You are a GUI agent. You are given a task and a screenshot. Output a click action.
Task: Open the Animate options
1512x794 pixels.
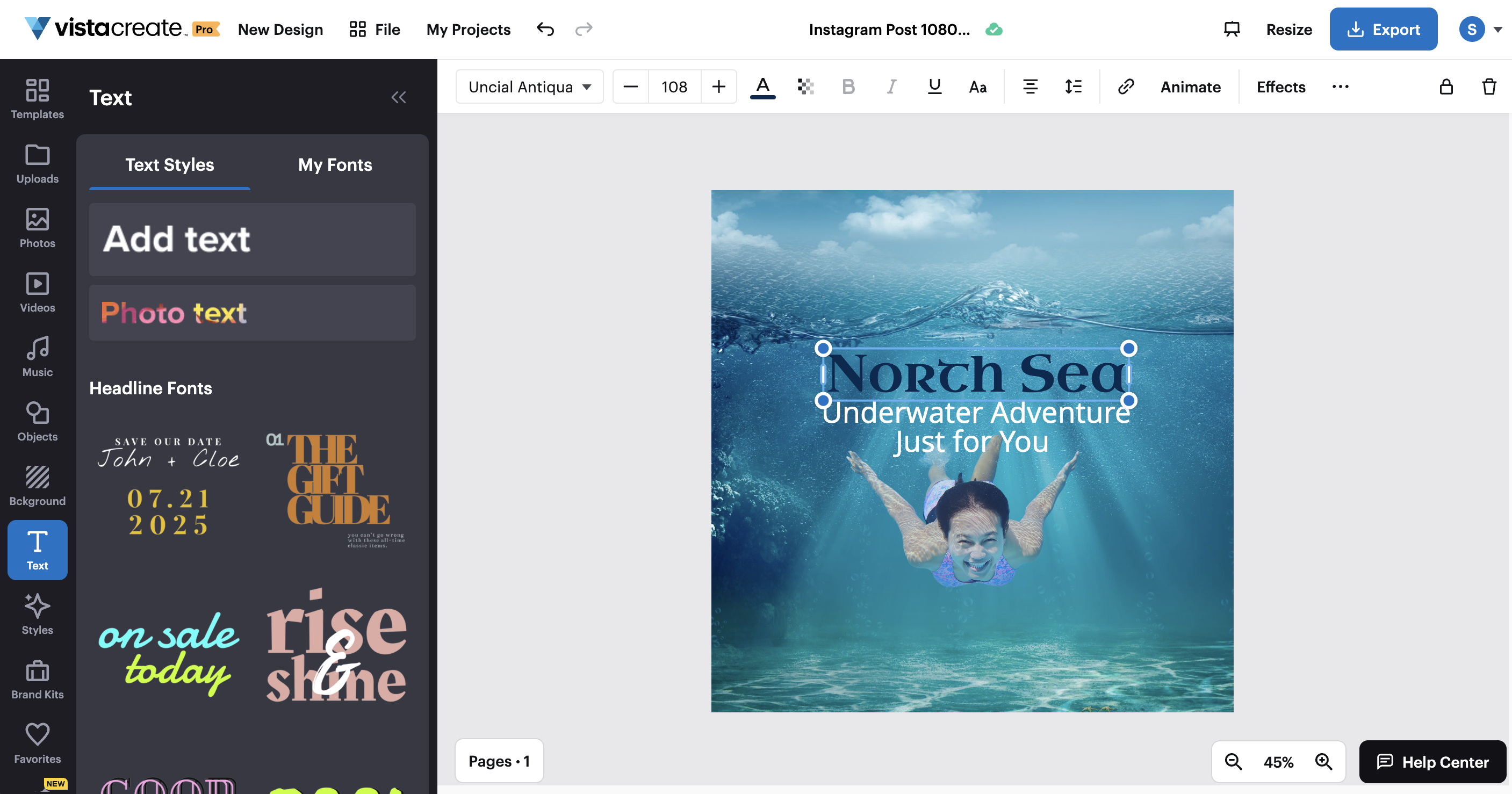(1190, 87)
